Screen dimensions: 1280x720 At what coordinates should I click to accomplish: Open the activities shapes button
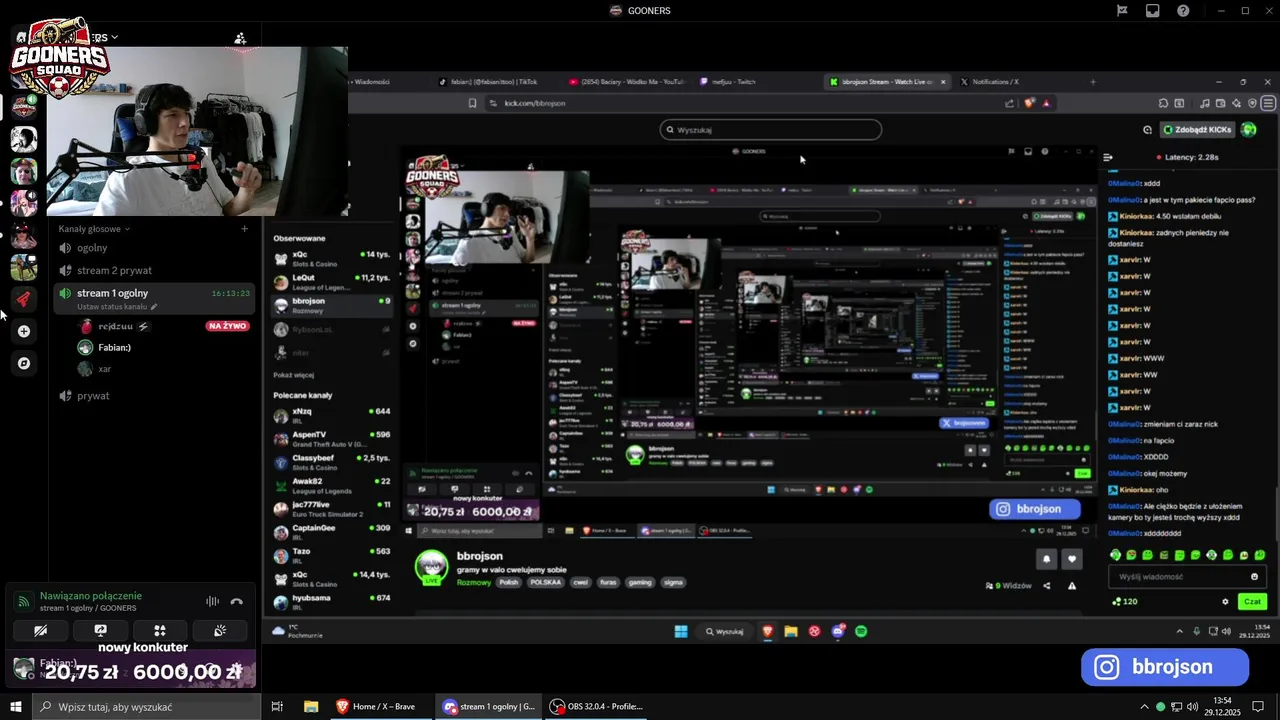[160, 631]
